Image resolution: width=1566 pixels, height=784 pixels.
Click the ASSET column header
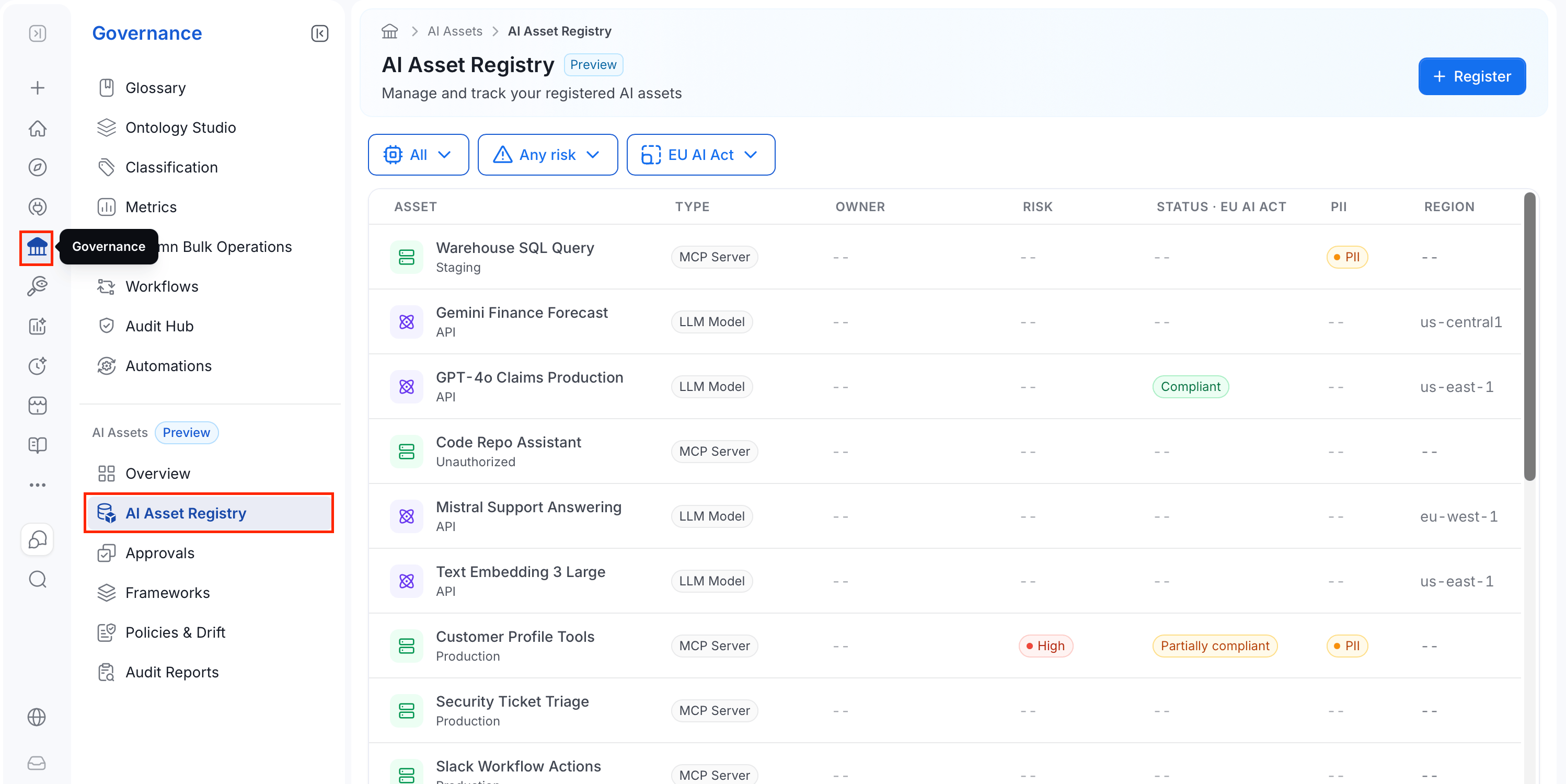[415, 206]
